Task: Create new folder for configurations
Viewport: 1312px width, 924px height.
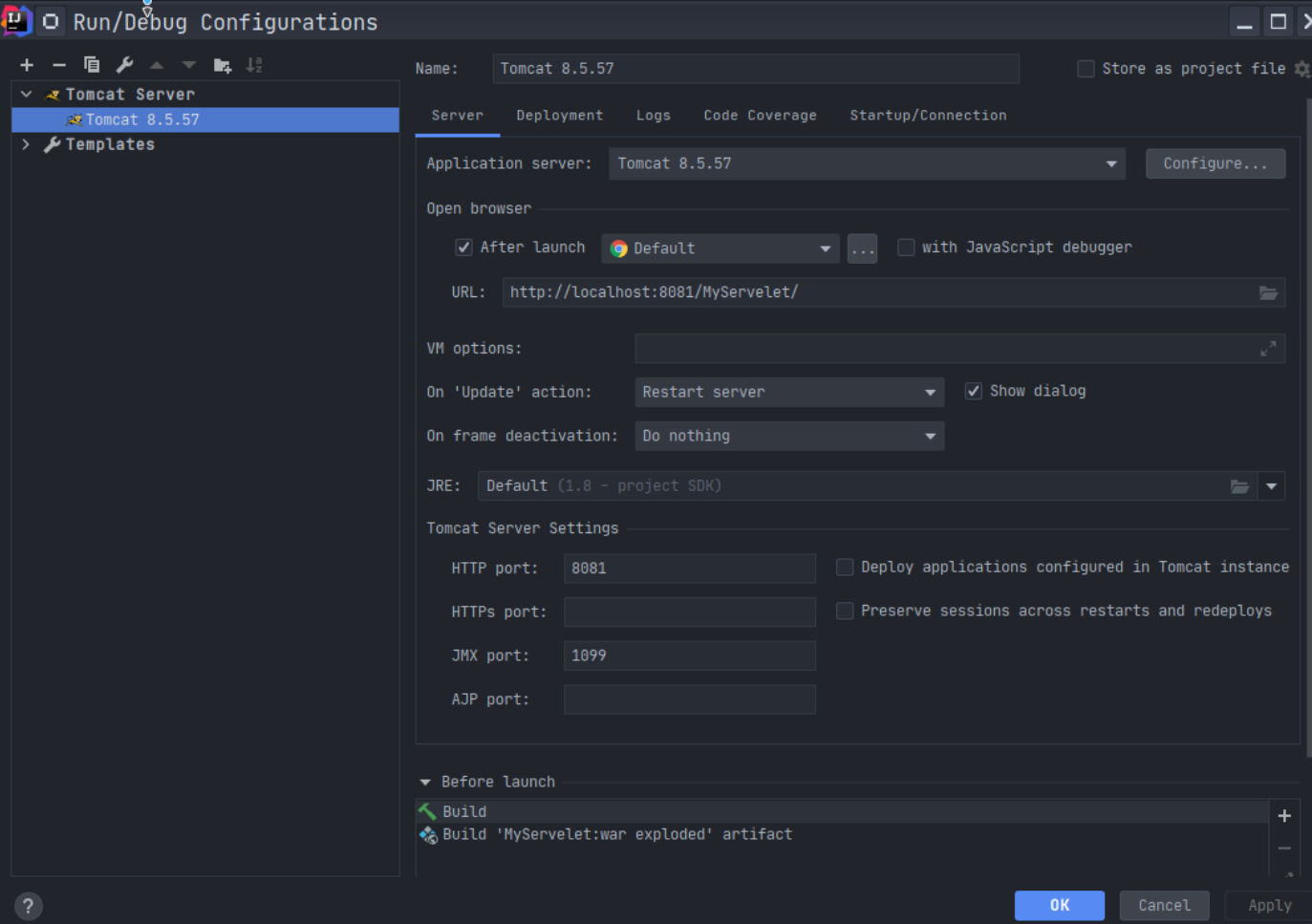Action: (223, 65)
